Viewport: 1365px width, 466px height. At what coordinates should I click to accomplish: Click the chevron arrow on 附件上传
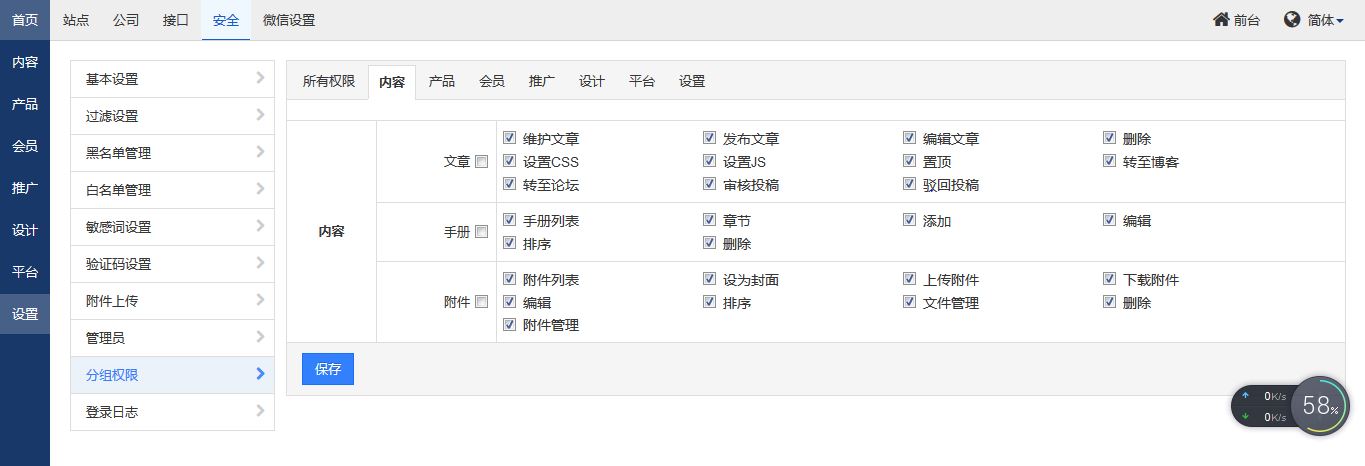260,300
